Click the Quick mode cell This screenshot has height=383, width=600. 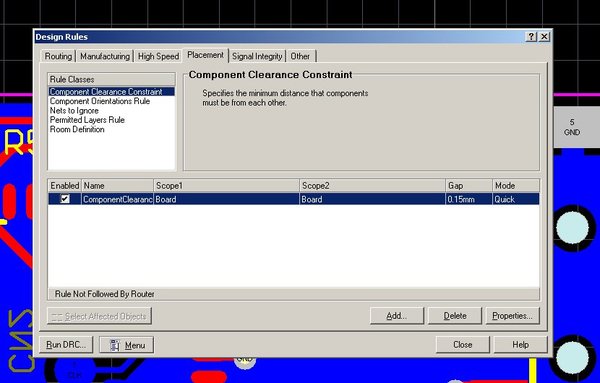click(516, 199)
